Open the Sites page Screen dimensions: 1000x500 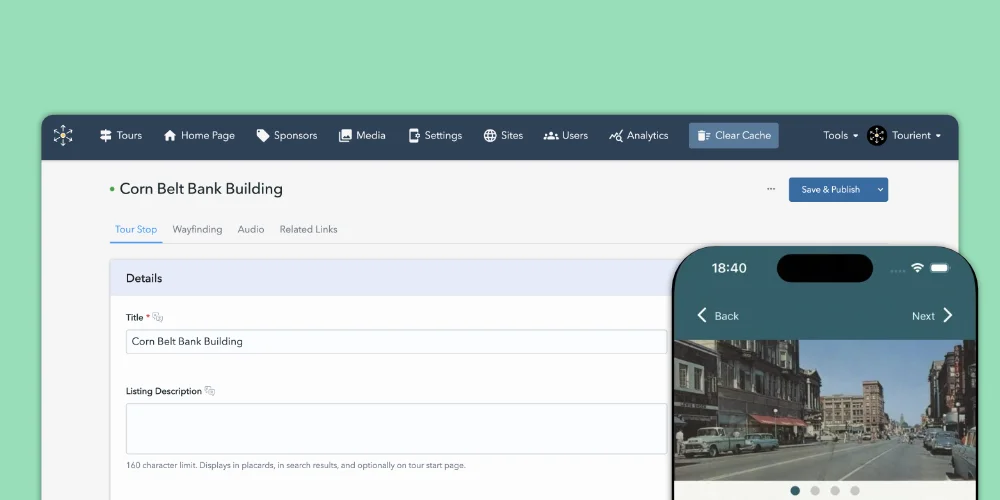tap(503, 135)
